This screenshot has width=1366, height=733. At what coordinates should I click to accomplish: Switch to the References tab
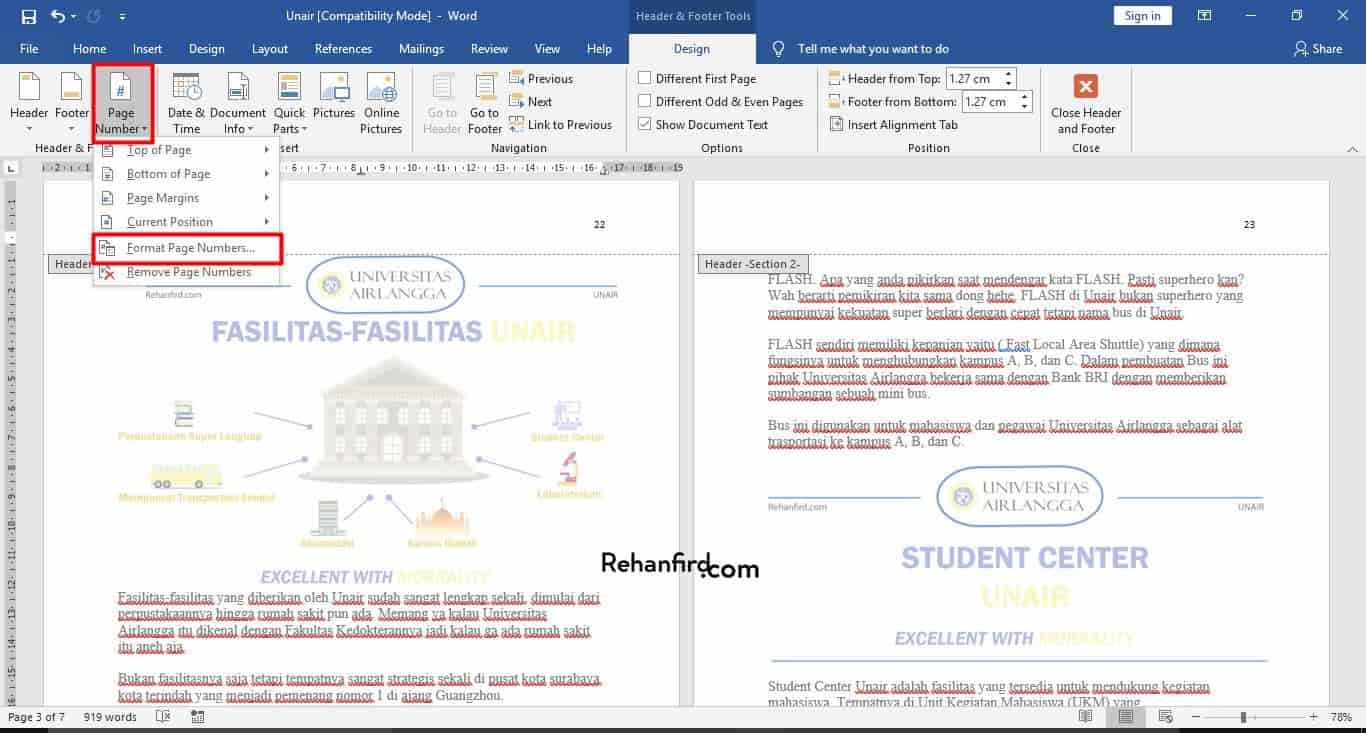coord(343,49)
